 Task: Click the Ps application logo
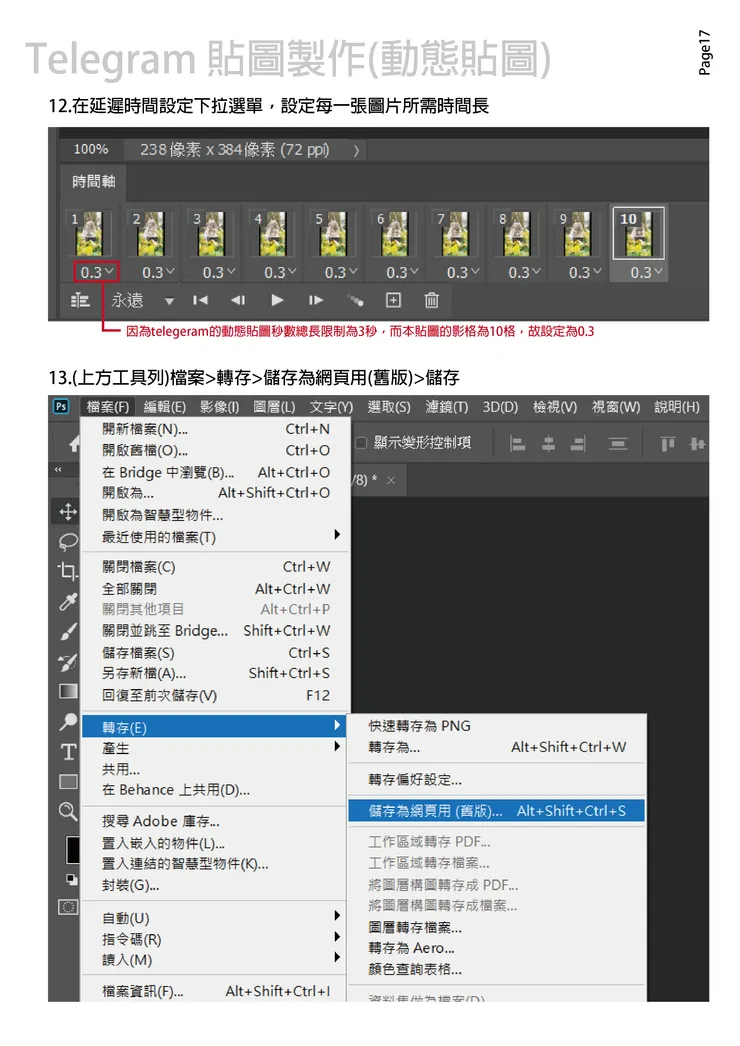pyautogui.click(x=61, y=406)
